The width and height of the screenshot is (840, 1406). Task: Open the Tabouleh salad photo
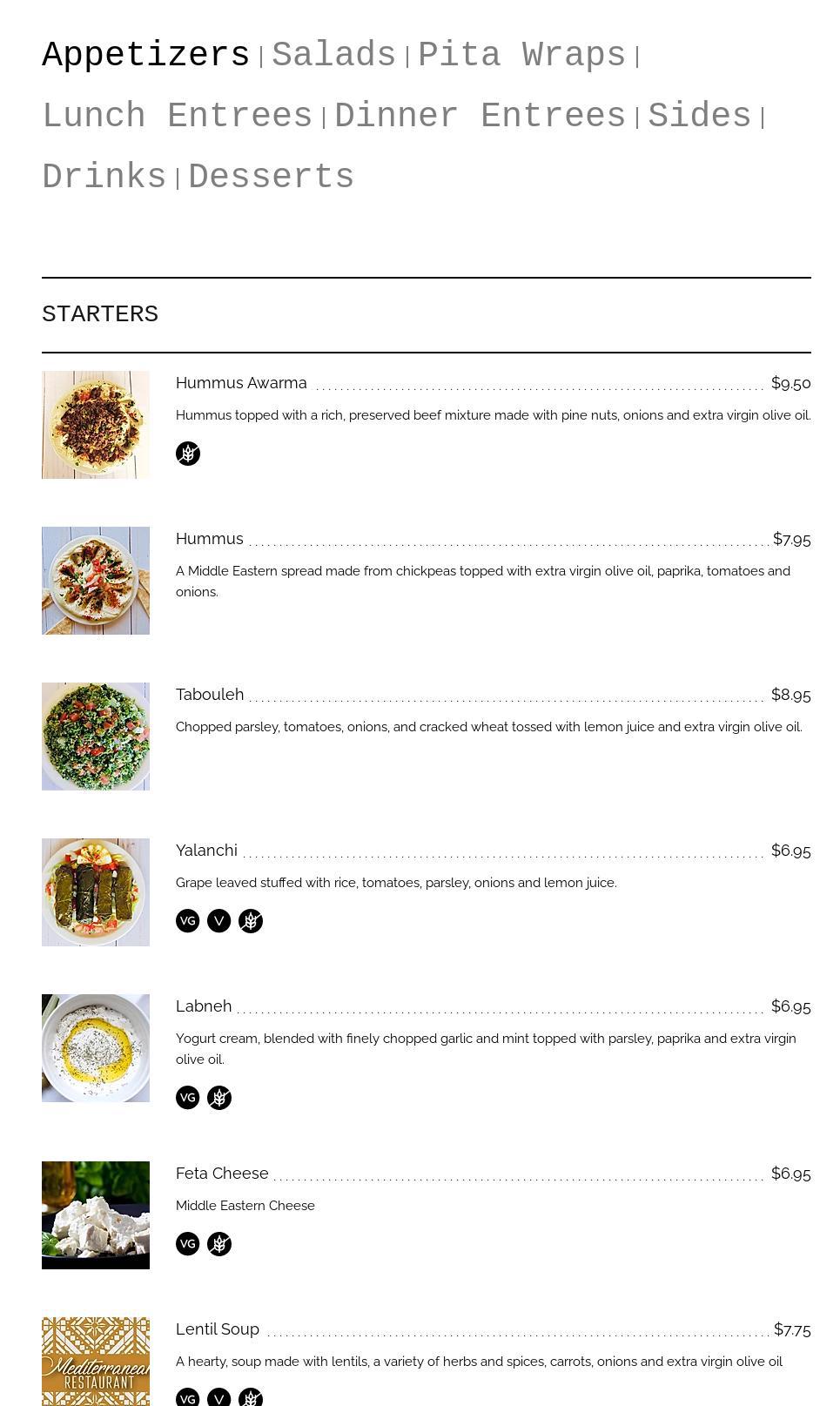96,737
